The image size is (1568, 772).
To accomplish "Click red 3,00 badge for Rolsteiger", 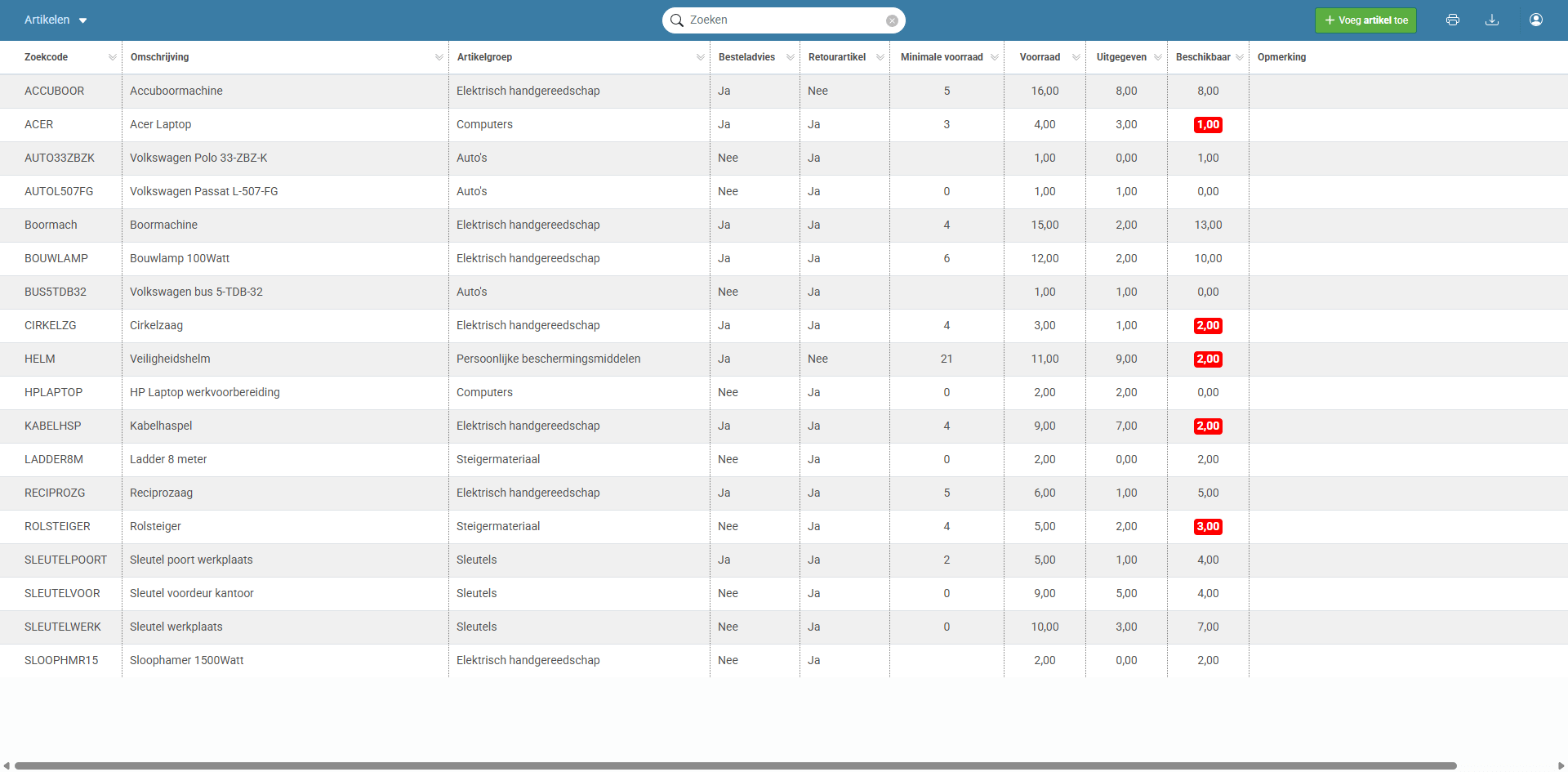I will [1208, 527].
